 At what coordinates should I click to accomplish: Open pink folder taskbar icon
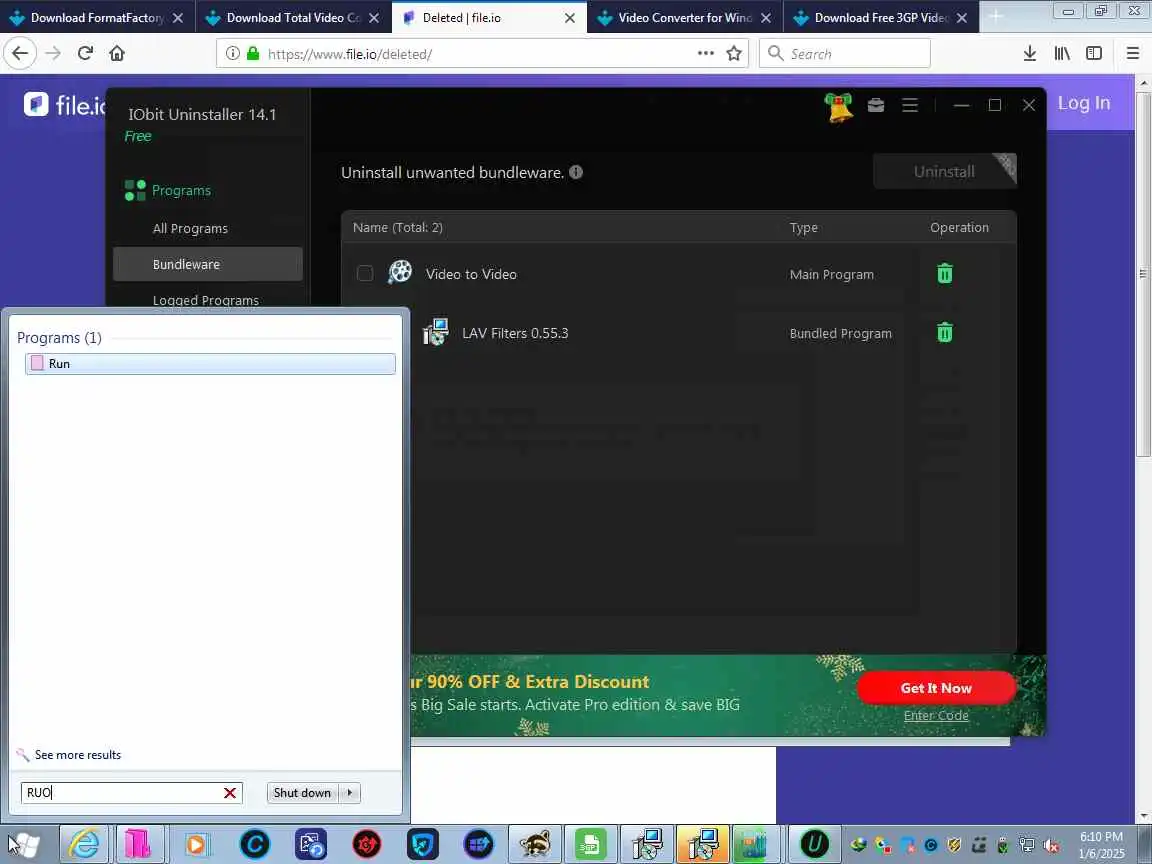(138, 844)
